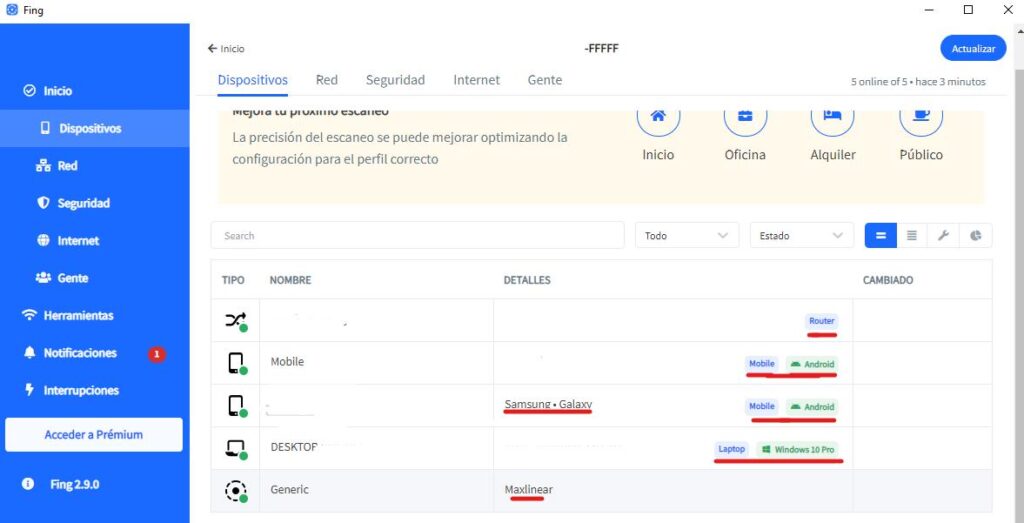Screen dimensions: 1024x523
Task: Click the Android tag in Samsung Galaxy row
Action: pyautogui.click(x=812, y=406)
